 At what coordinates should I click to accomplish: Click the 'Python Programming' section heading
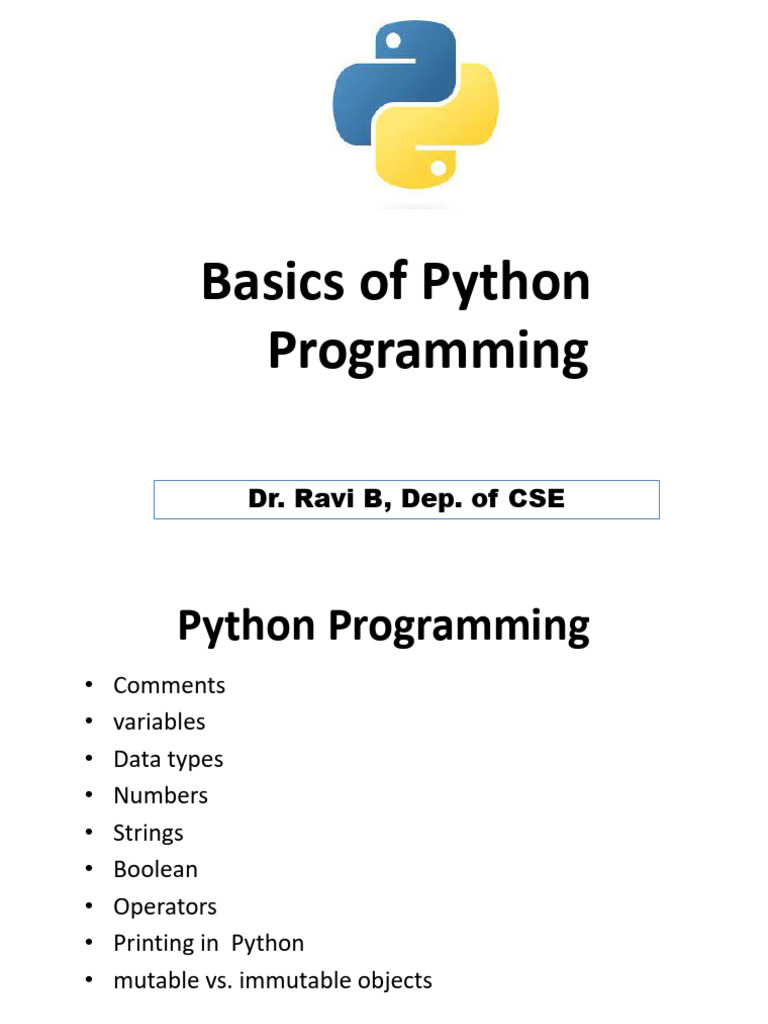coord(383,627)
